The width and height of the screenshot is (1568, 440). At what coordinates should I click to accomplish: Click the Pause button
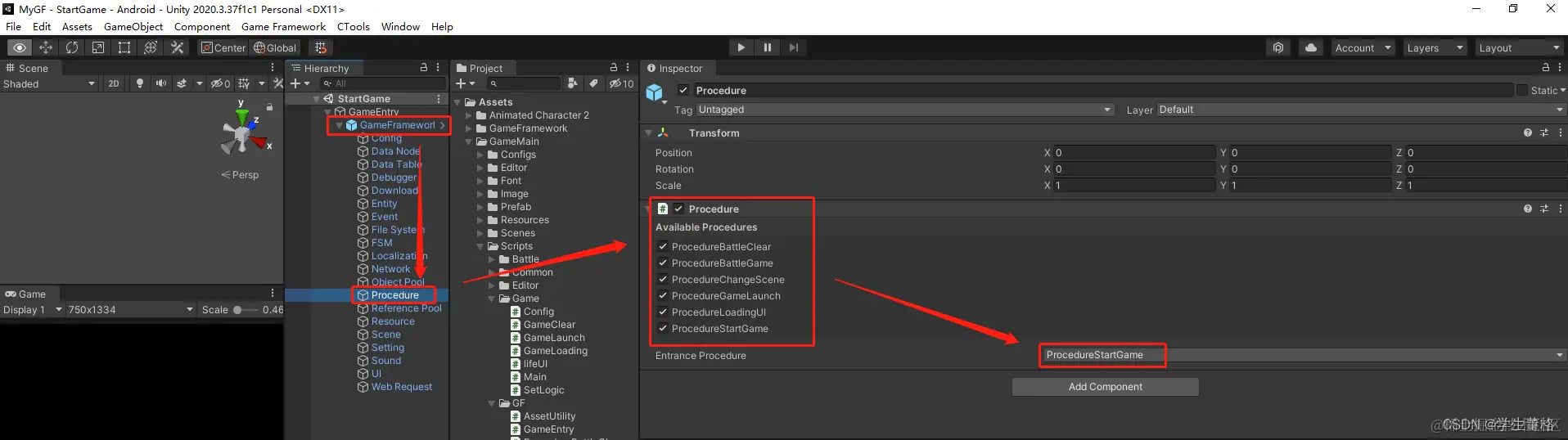click(x=767, y=47)
